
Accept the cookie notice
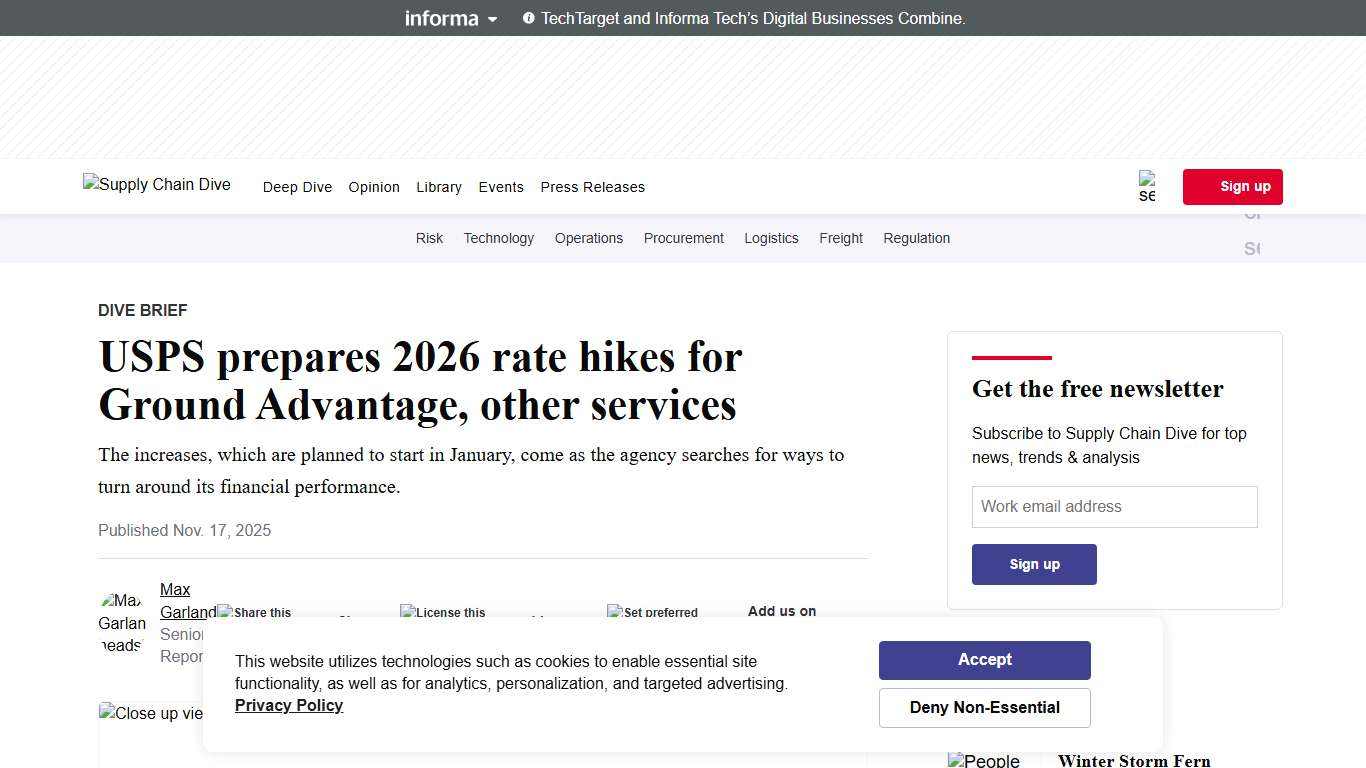pos(984,659)
